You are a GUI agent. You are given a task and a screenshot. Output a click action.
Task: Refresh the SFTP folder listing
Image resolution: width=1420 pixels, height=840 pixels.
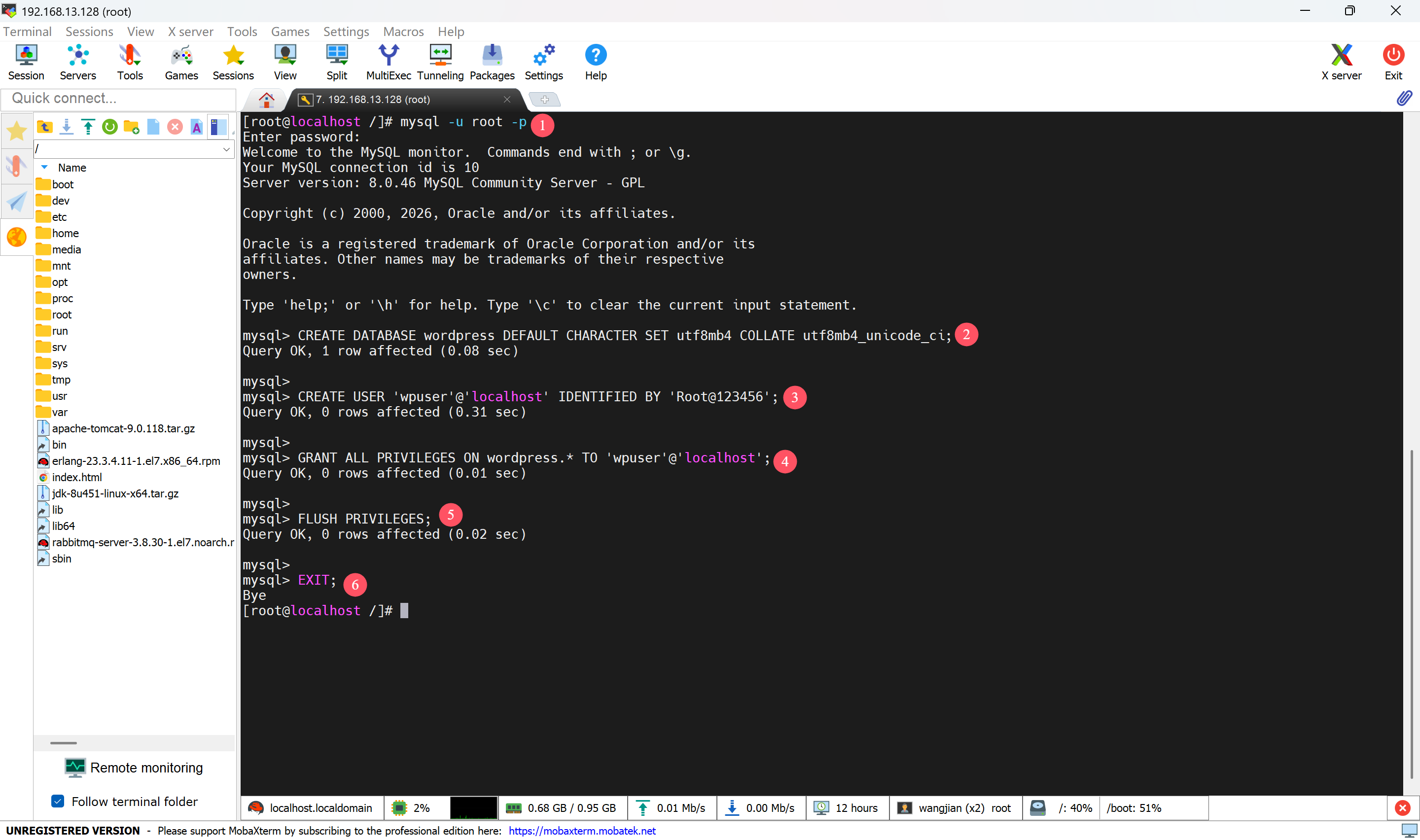[110, 127]
